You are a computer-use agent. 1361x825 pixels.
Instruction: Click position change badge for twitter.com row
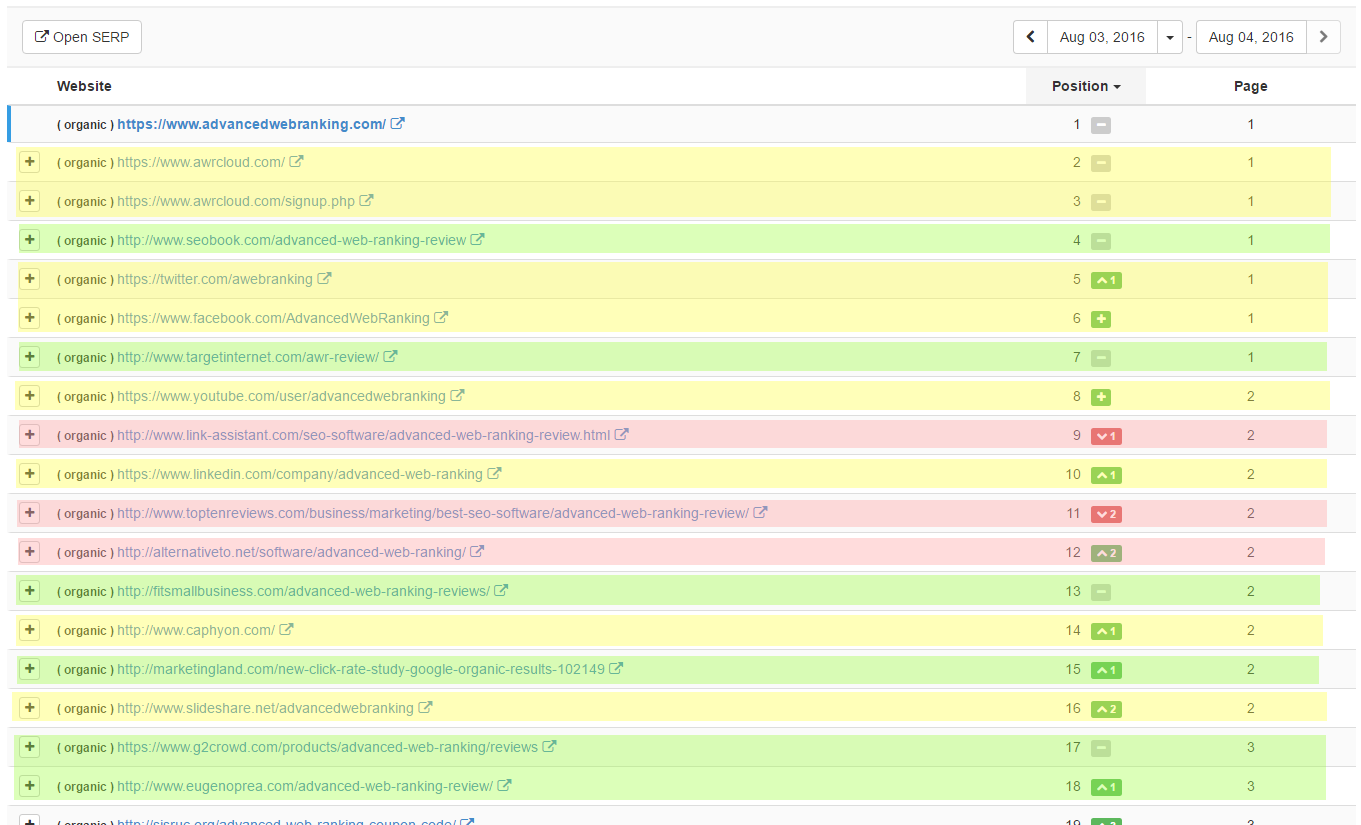pyautogui.click(x=1106, y=280)
